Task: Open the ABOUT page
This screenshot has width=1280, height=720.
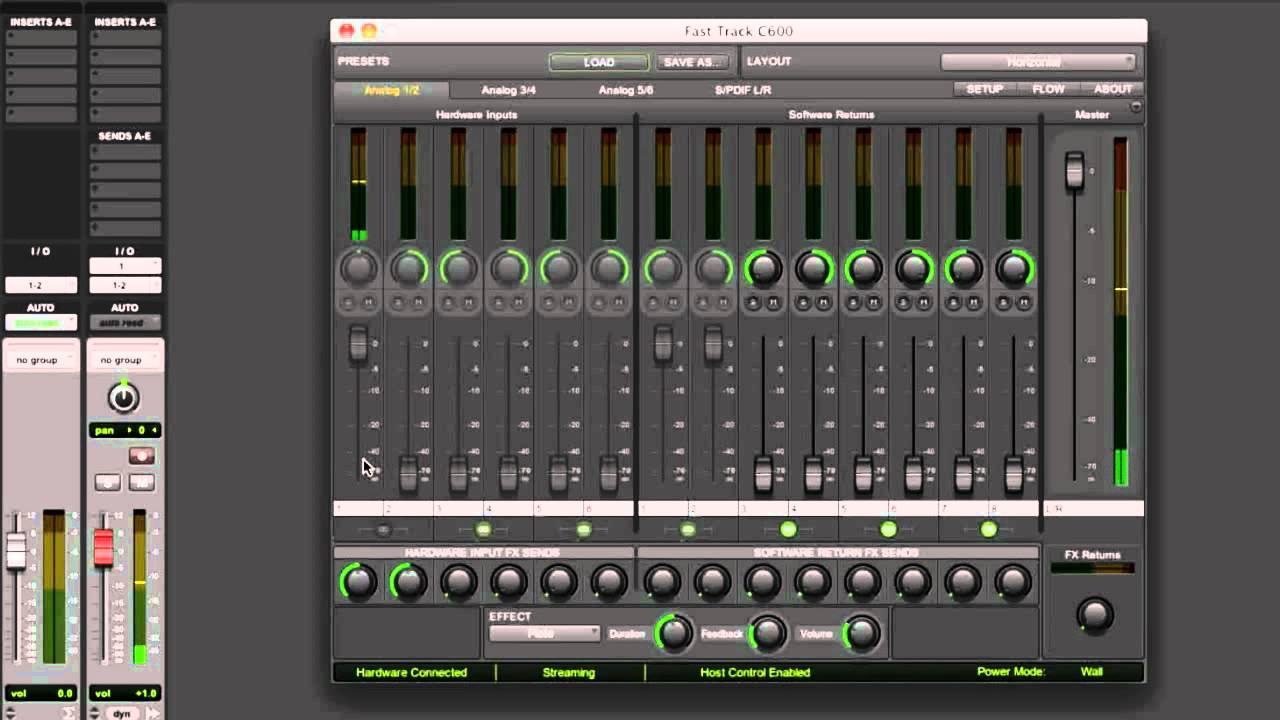Action: (x=1112, y=89)
